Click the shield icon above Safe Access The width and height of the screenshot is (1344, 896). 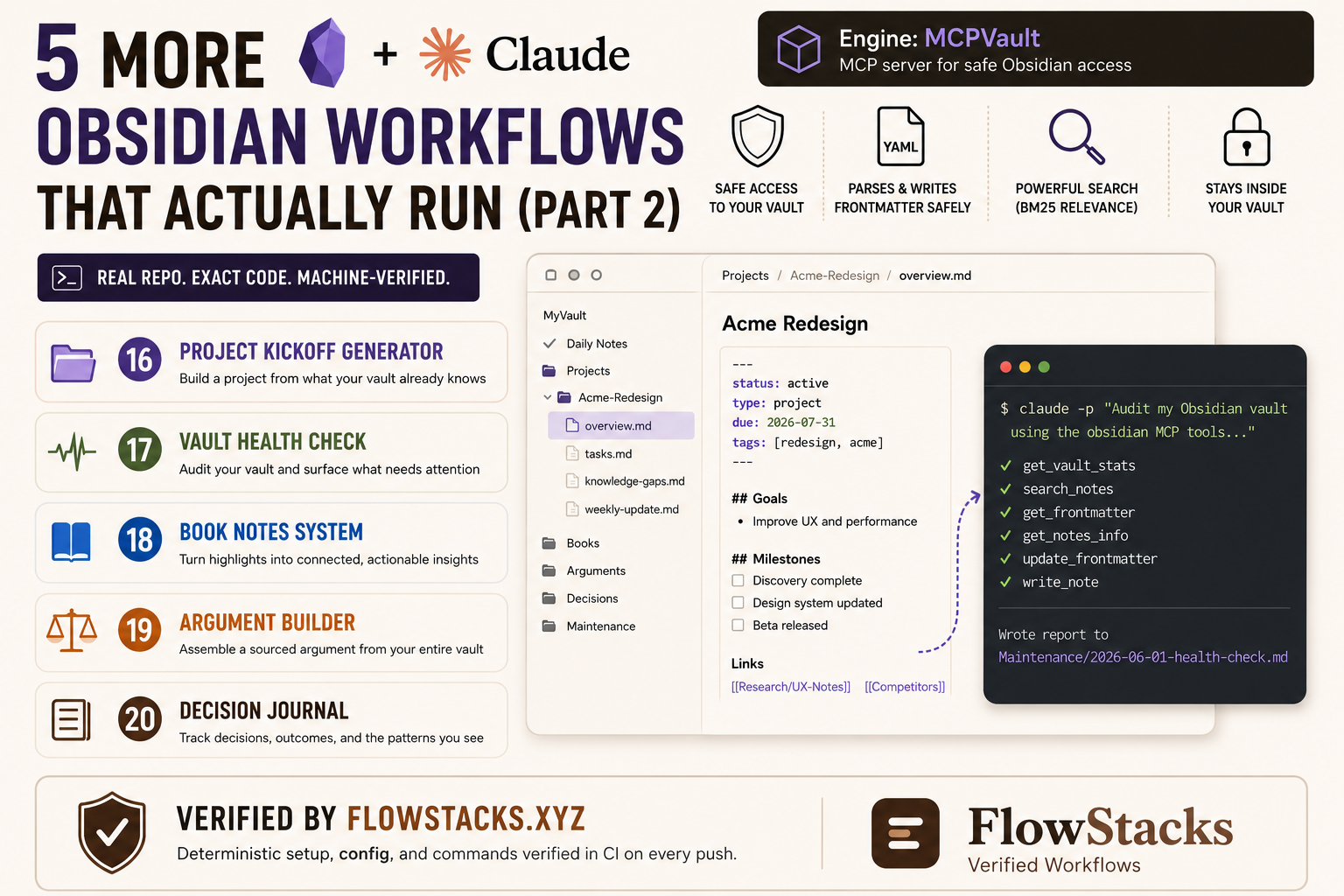tap(757, 136)
